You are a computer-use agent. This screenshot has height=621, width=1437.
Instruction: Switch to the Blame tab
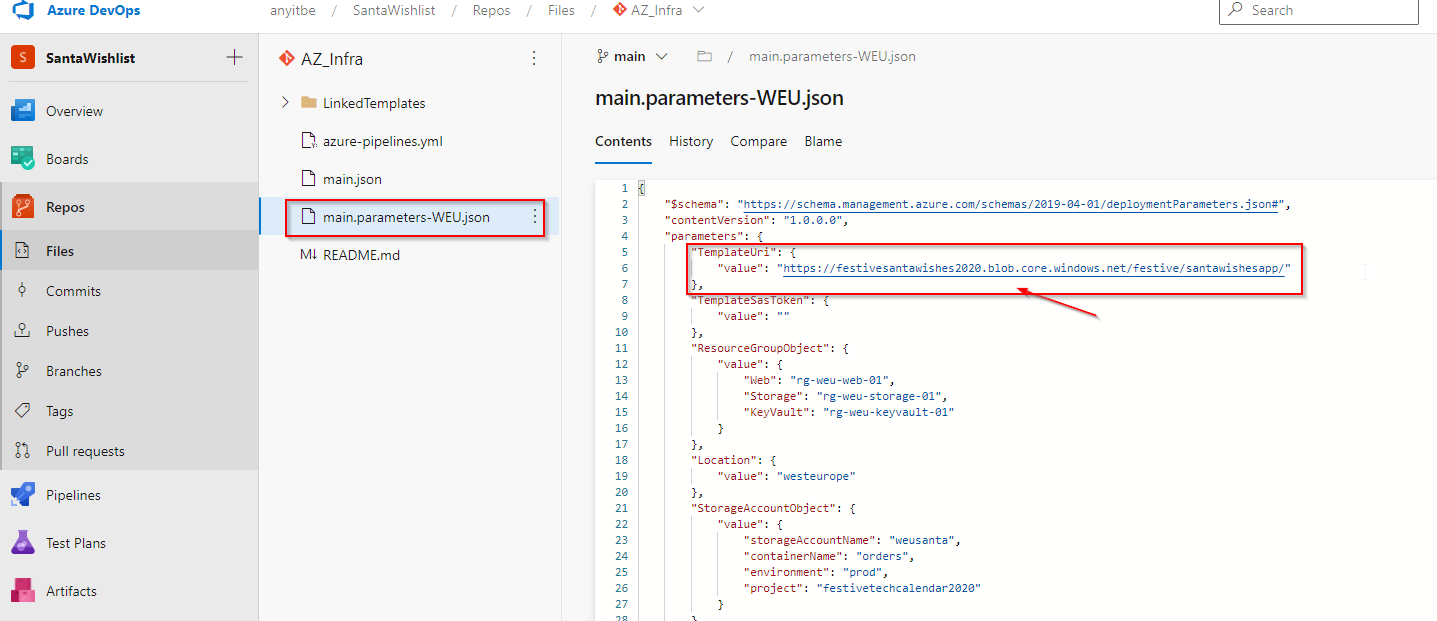823,141
